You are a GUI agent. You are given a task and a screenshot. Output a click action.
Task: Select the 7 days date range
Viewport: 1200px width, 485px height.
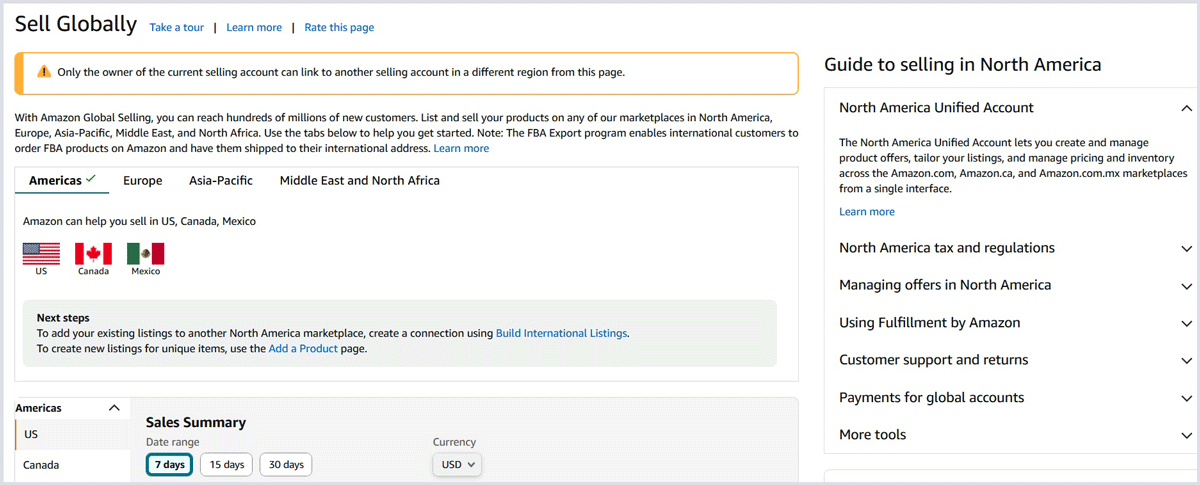tap(169, 465)
